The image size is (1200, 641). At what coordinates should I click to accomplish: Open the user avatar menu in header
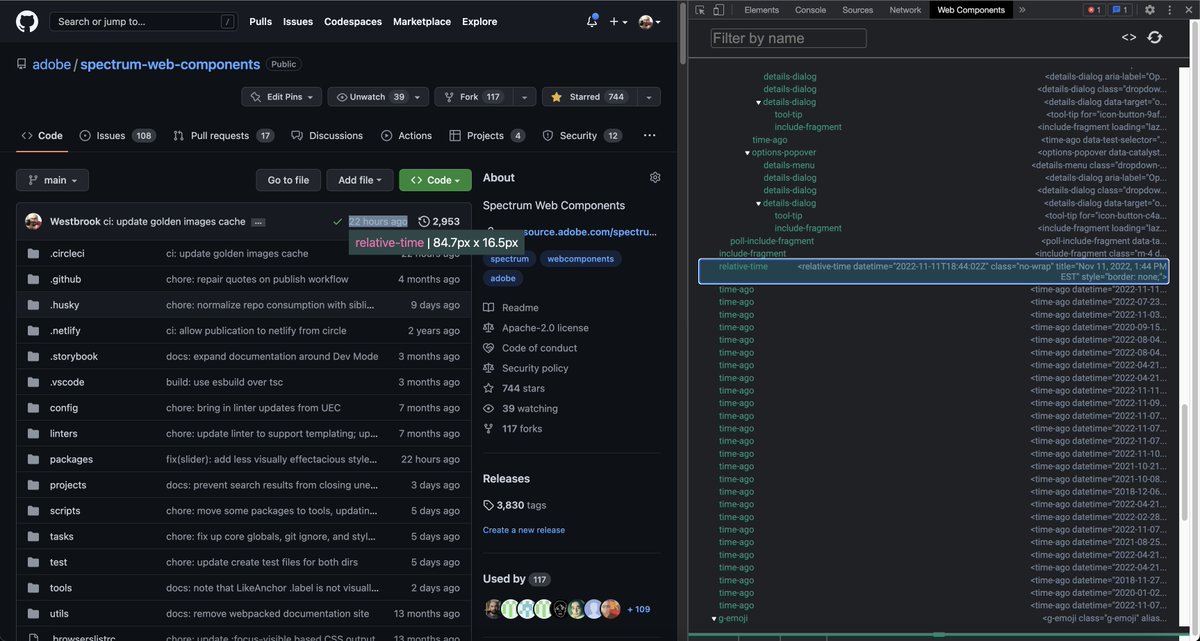coord(650,21)
